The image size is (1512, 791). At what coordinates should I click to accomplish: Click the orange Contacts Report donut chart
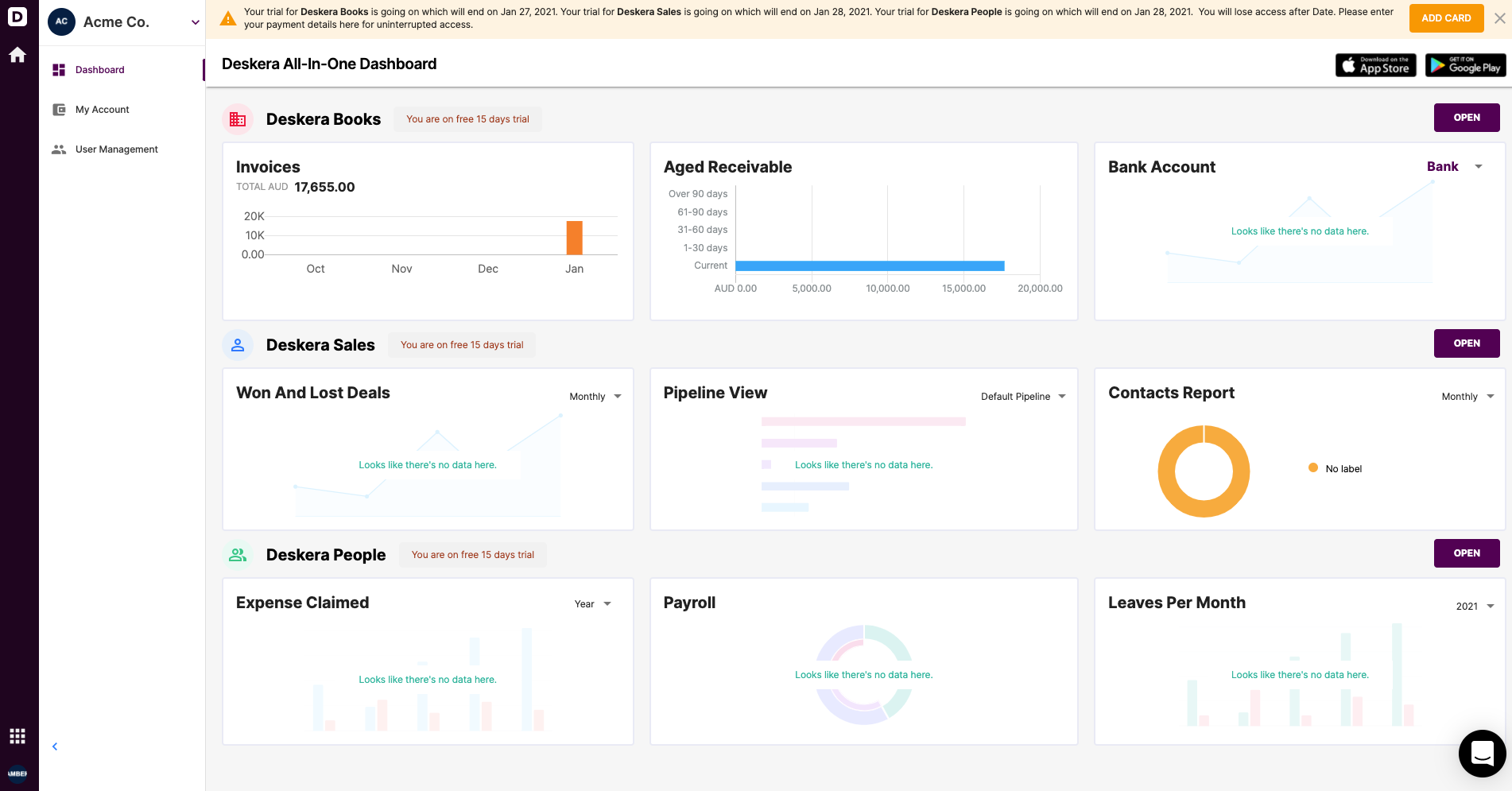click(1204, 471)
